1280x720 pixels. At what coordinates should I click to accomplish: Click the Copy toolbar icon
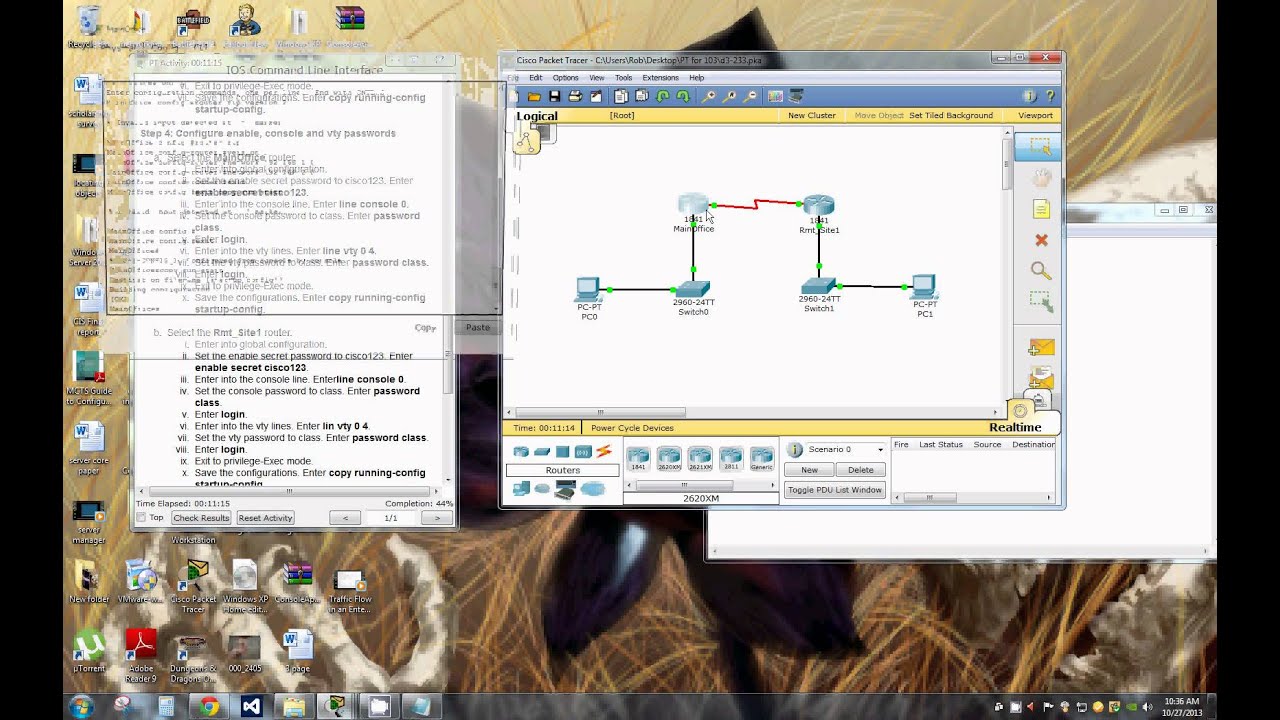(x=621, y=96)
